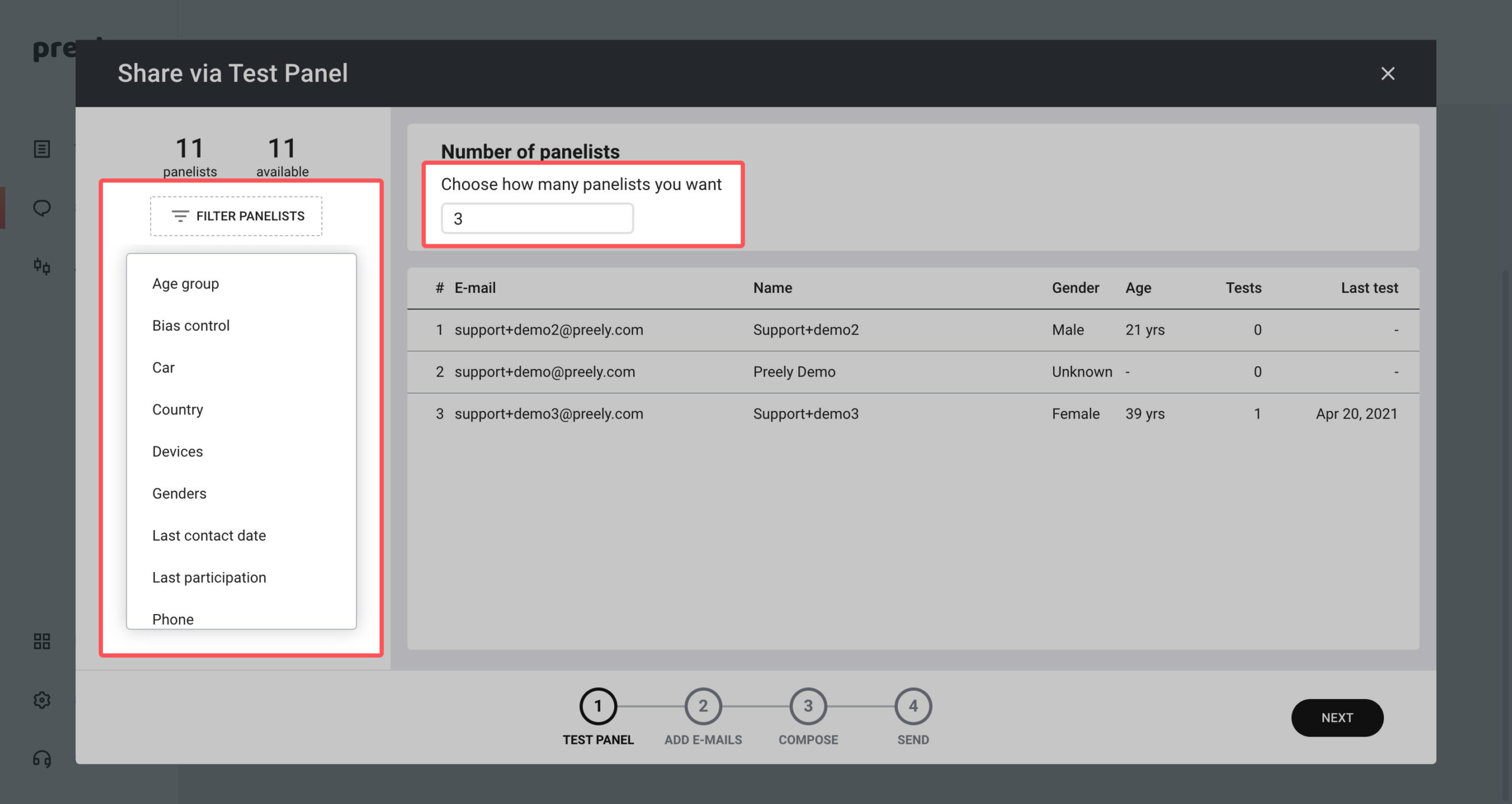Screen dimensions: 1512x804
Task: Click the number of panelists input field
Action: click(x=537, y=218)
